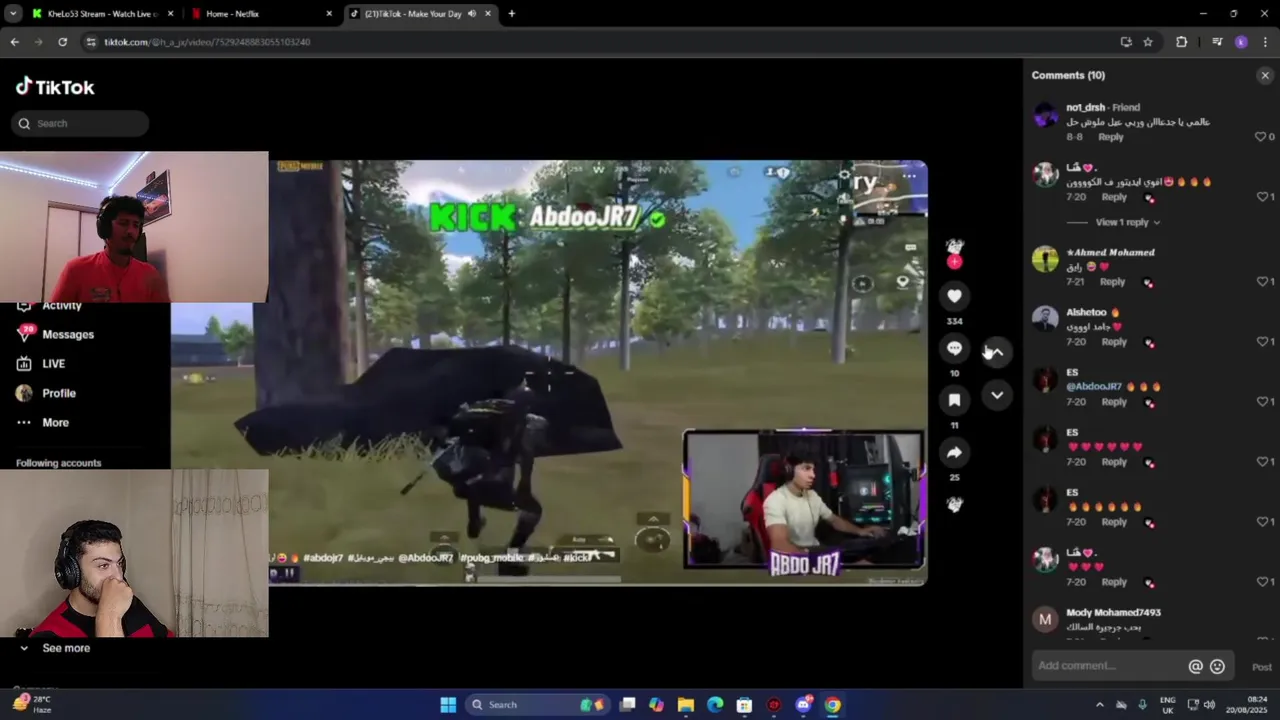Image resolution: width=1280 pixels, height=720 pixels.
Task: Like the video with the heart icon
Action: pyautogui.click(x=954, y=296)
